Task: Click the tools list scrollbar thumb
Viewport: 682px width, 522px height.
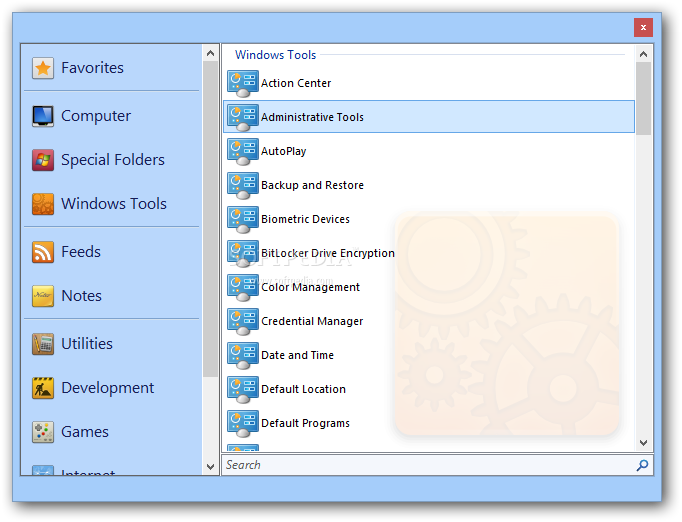Action: 643,99
